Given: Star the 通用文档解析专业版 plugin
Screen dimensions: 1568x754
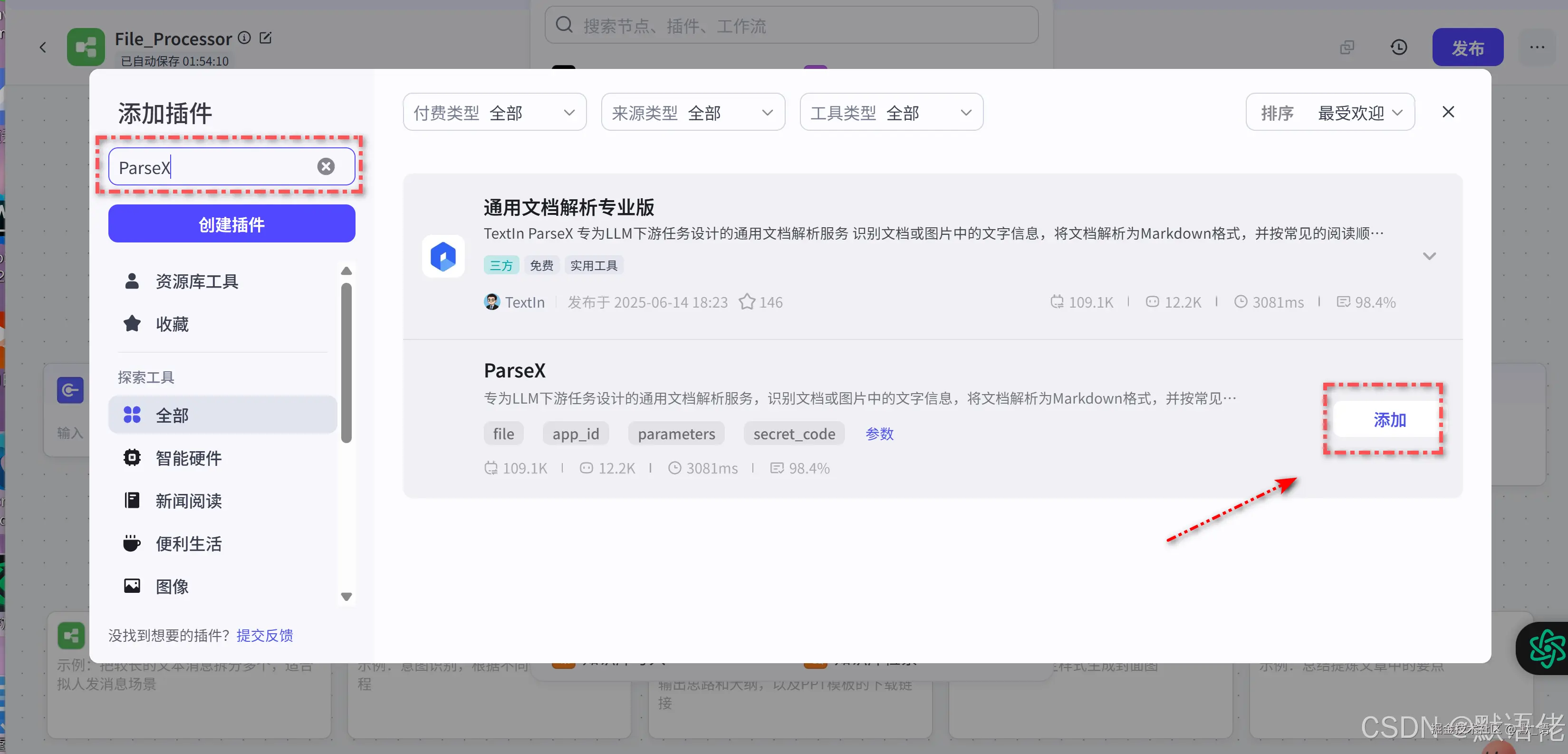Looking at the screenshot, I should (x=747, y=301).
